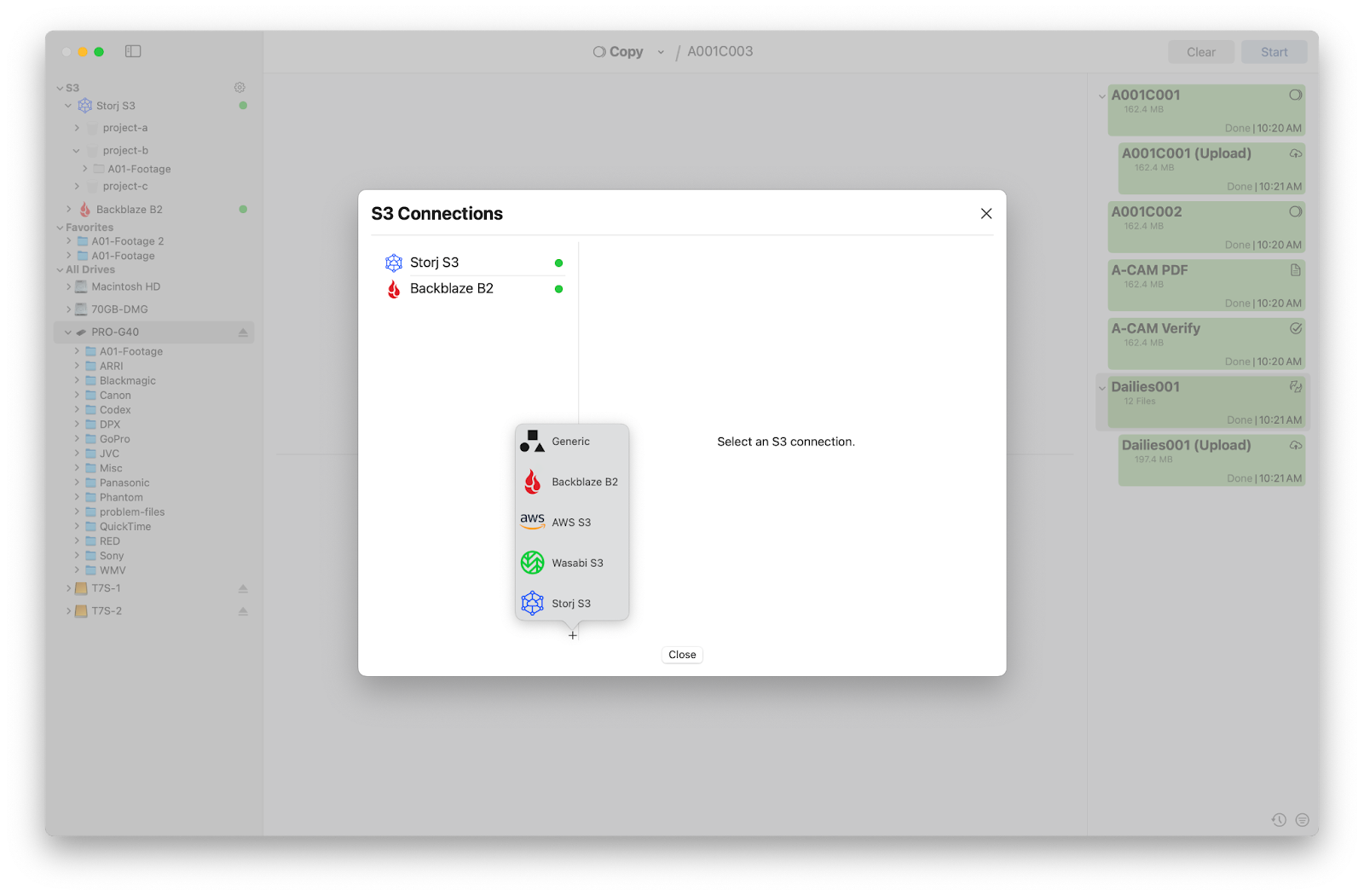1364x896 pixels.
Task: Open job history clock icon
Action: [1279, 820]
